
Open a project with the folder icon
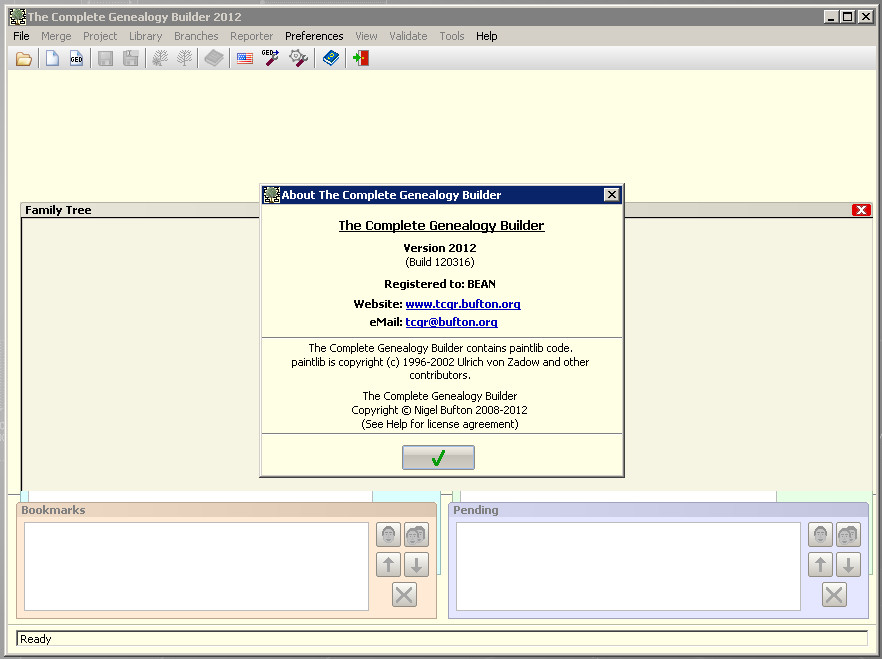pos(24,58)
